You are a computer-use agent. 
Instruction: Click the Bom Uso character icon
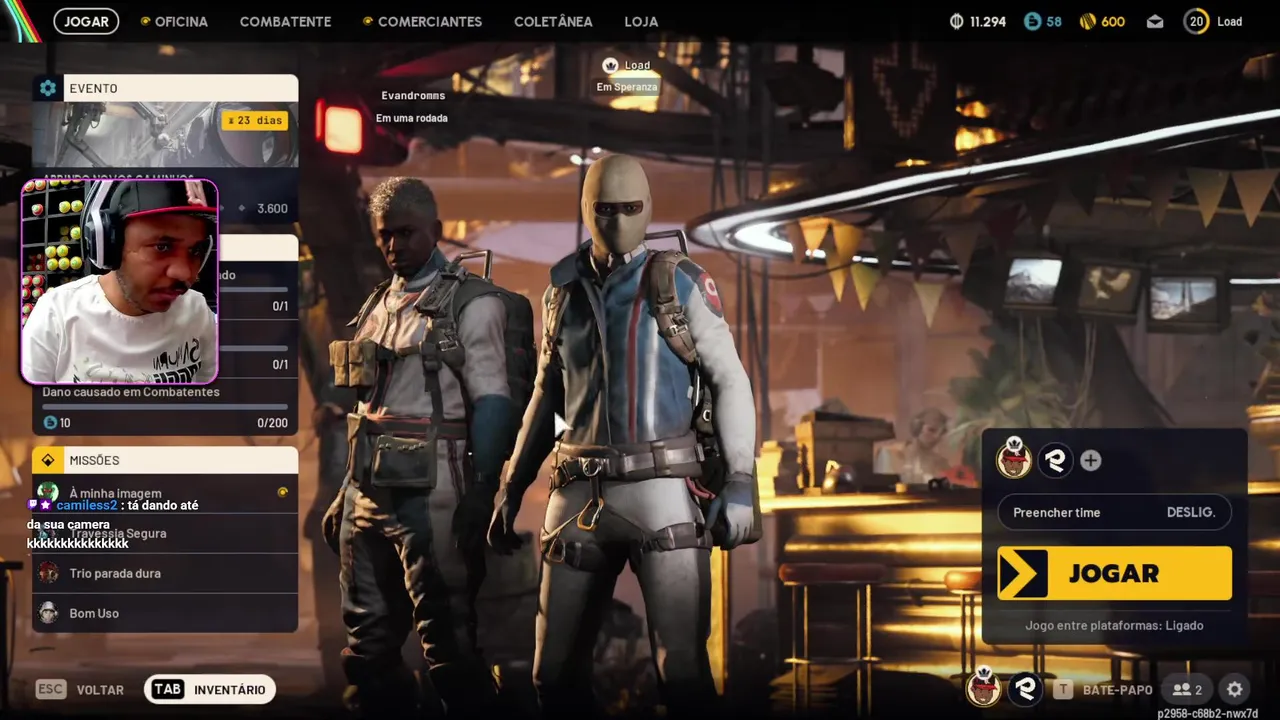[48, 613]
